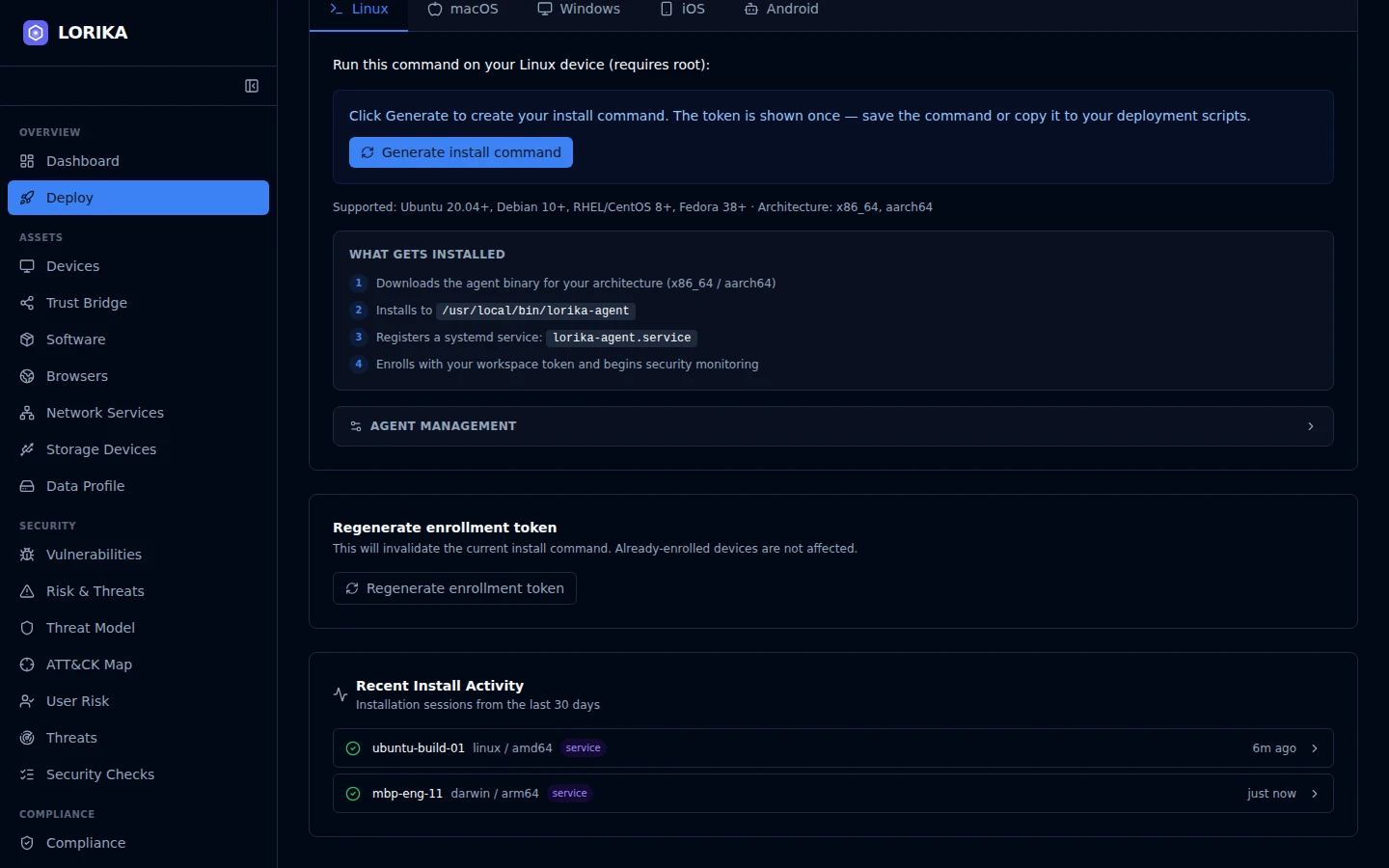Click the Risk & Threats warning icon
1389x868 pixels.
coord(27,591)
